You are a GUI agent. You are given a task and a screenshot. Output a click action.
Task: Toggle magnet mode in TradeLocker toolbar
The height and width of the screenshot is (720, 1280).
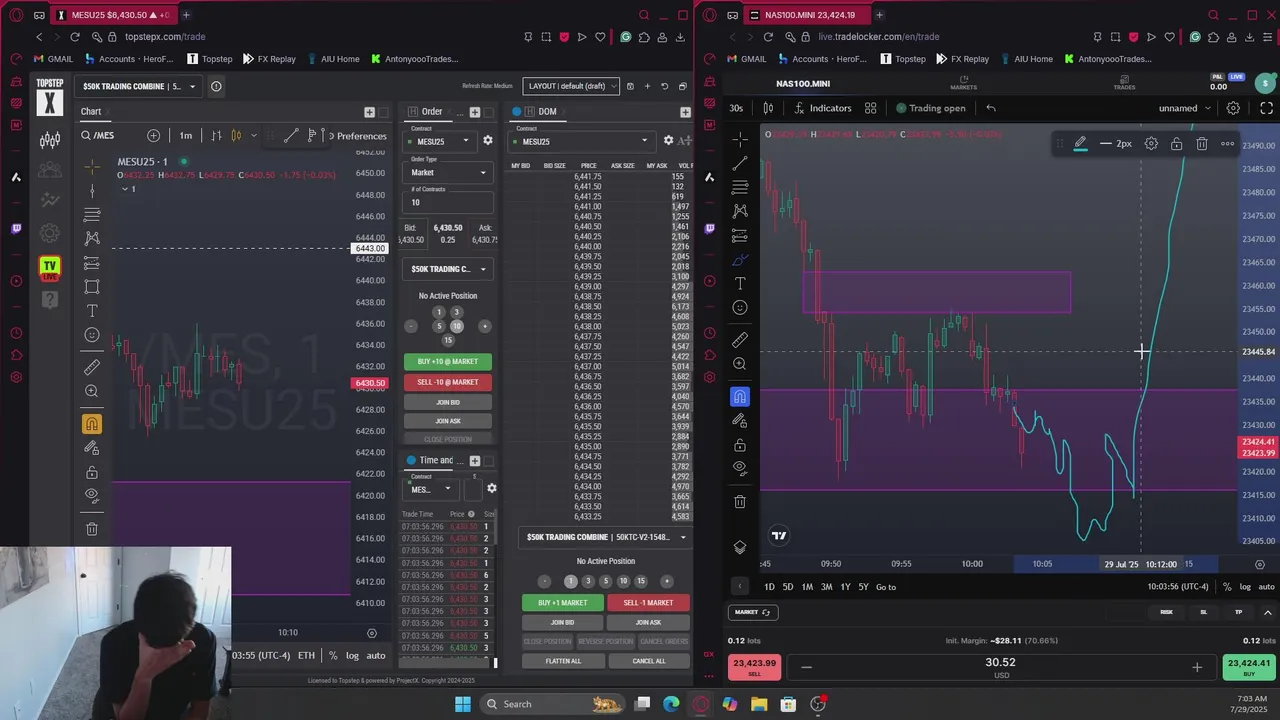pyautogui.click(x=740, y=397)
